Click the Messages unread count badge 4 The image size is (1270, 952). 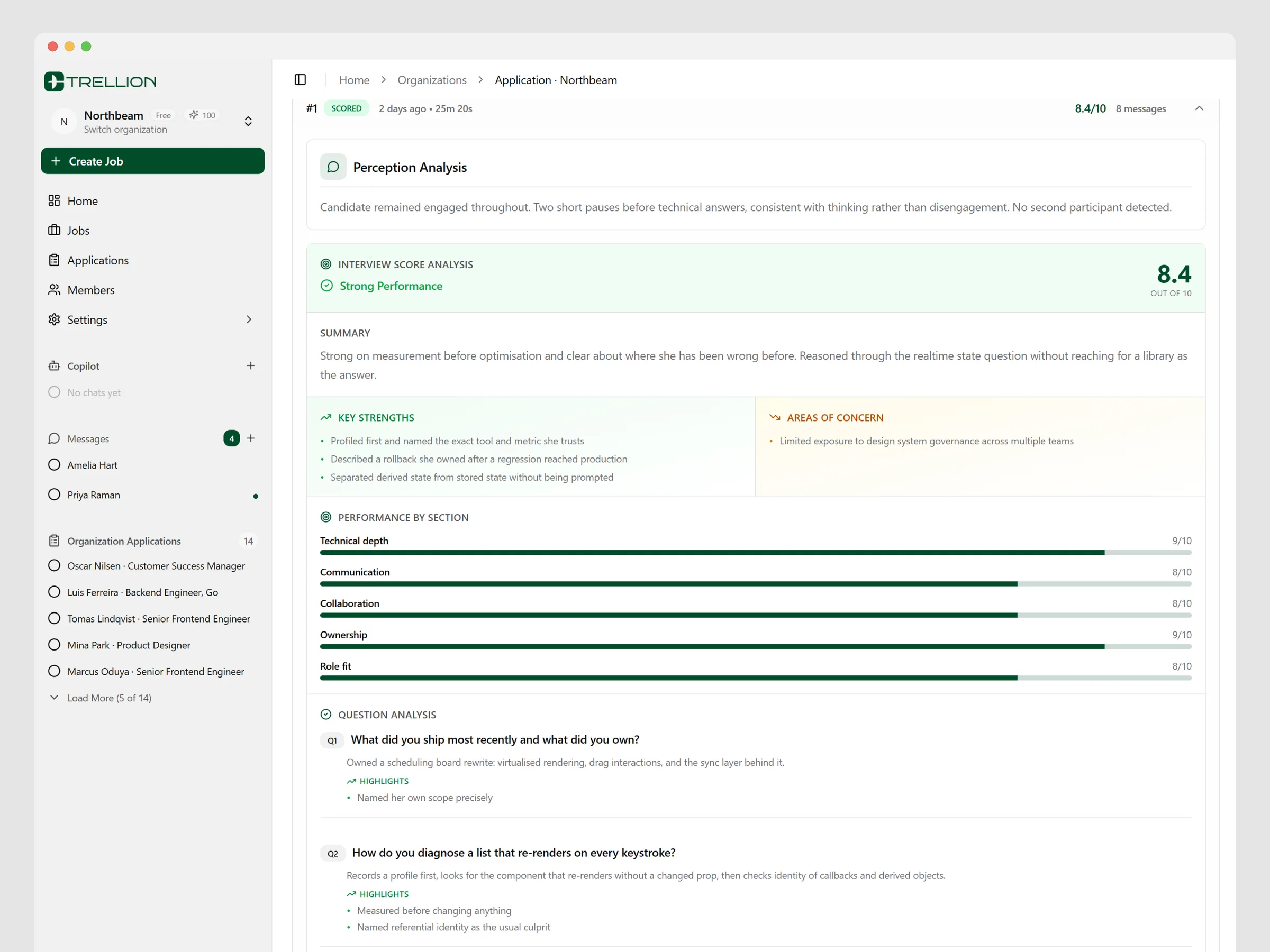pyautogui.click(x=231, y=438)
